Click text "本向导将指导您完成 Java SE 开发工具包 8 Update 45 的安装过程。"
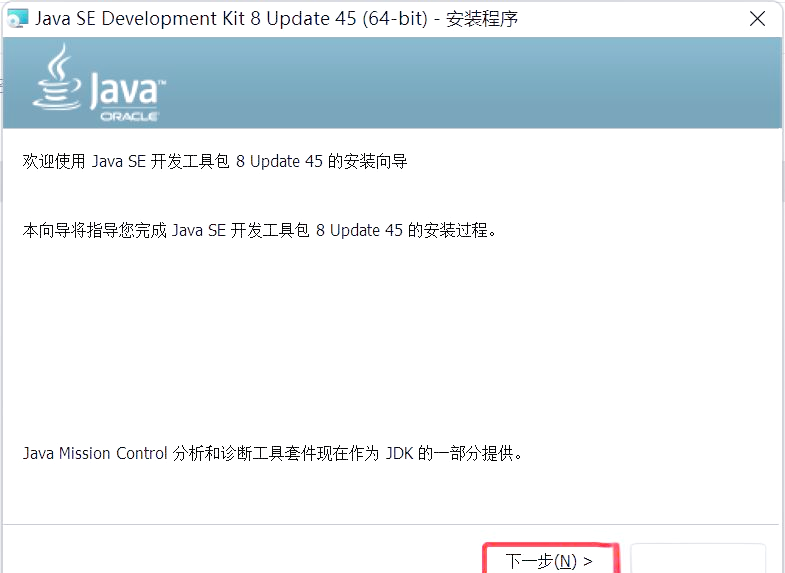Viewport: 785px width, 573px height. pos(260,230)
